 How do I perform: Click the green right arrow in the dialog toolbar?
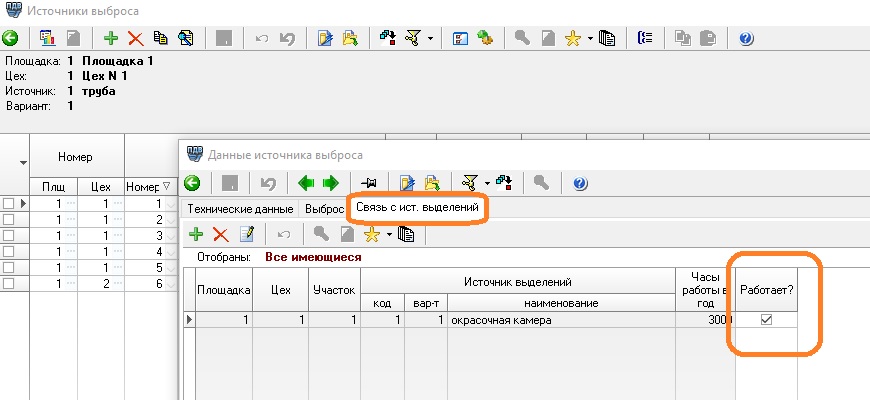click(330, 183)
